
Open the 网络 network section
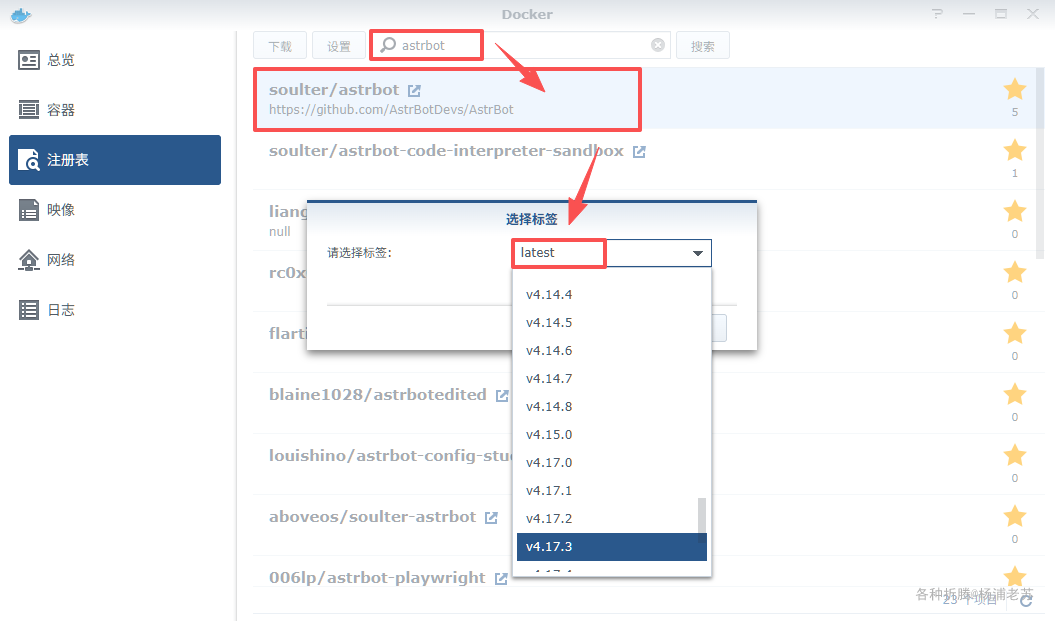[114, 259]
